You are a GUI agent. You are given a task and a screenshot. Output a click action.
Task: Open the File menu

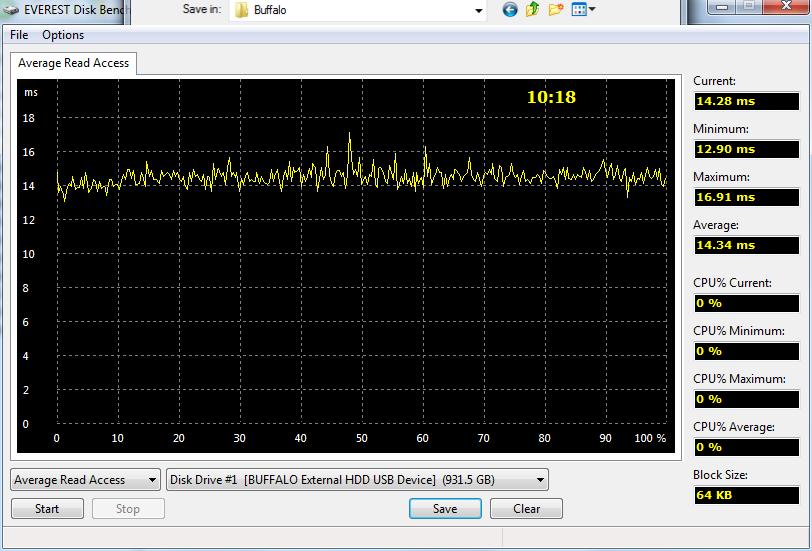tap(19, 35)
